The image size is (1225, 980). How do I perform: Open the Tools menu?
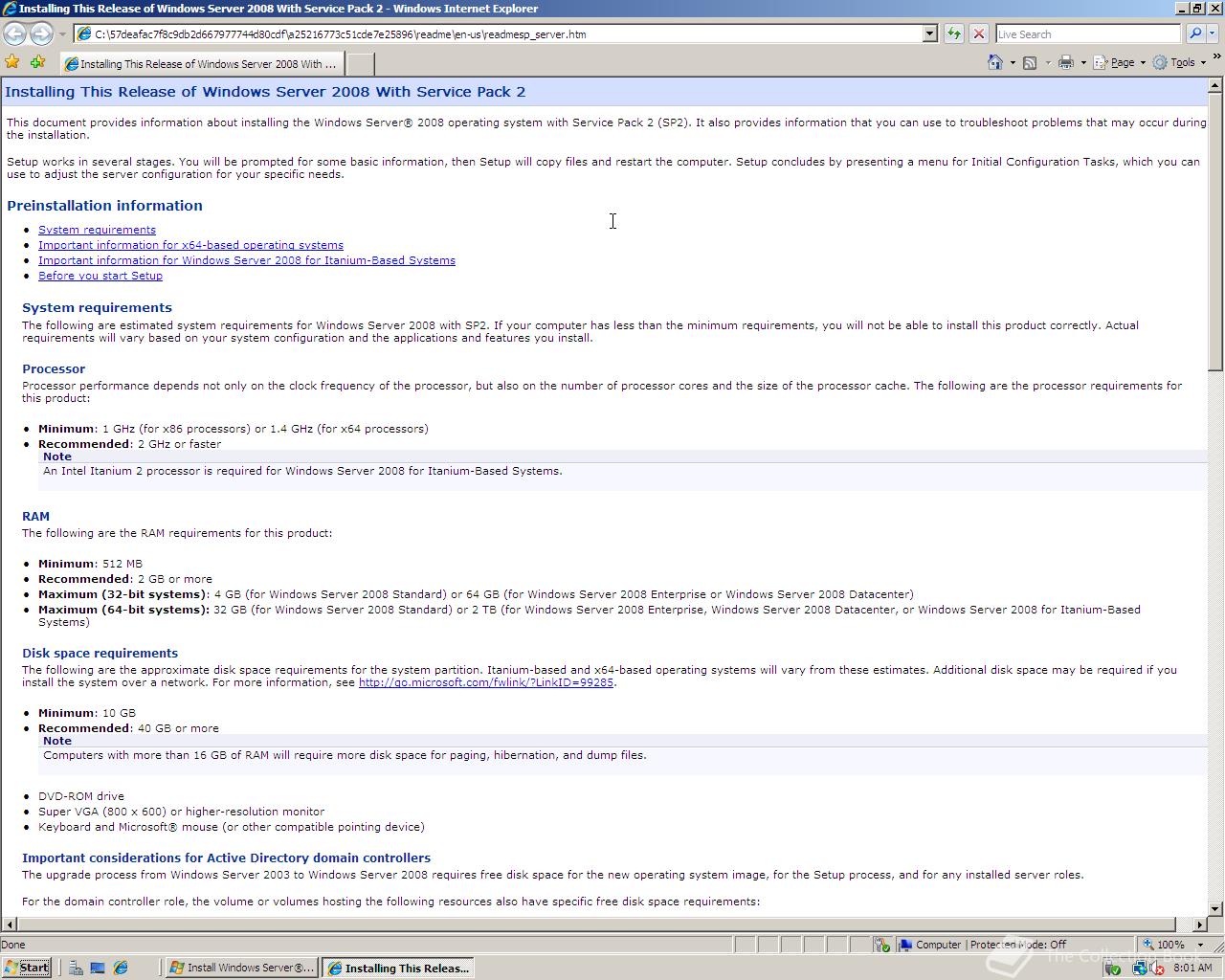[1179, 62]
